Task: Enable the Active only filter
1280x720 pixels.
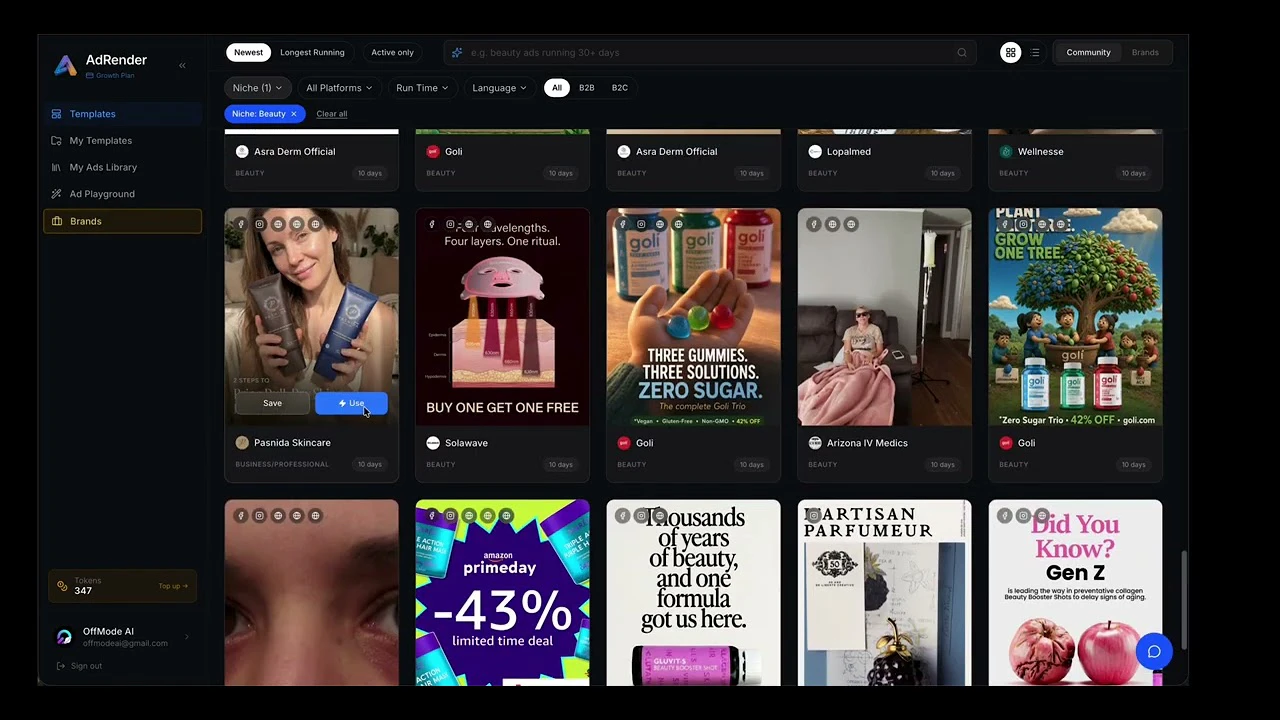Action: pyautogui.click(x=392, y=52)
